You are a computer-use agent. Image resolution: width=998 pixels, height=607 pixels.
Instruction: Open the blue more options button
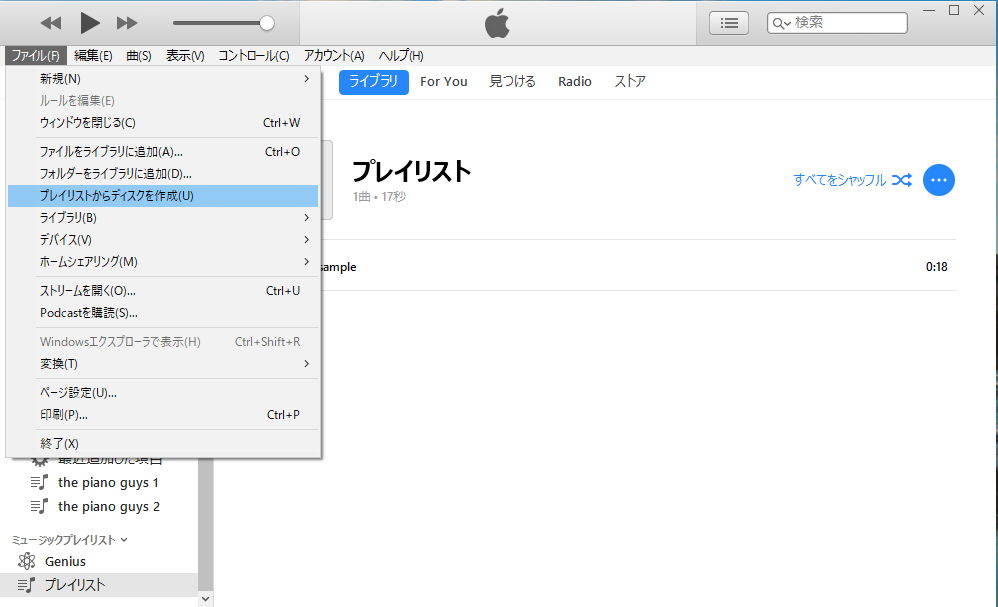(939, 180)
